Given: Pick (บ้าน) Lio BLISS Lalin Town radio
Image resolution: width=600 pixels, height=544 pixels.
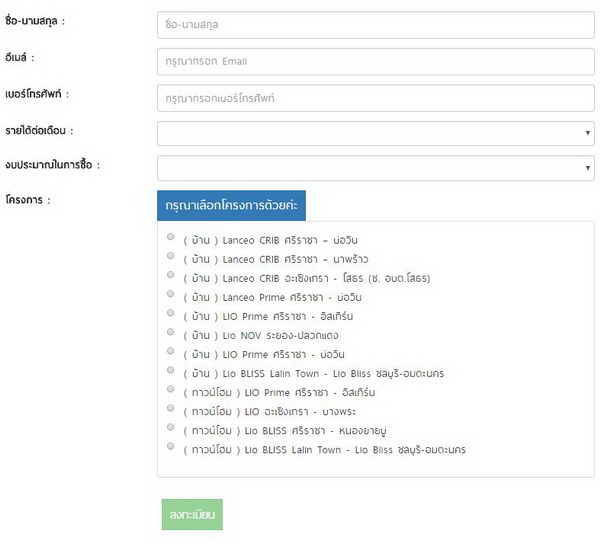Looking at the screenshot, I should [x=171, y=370].
